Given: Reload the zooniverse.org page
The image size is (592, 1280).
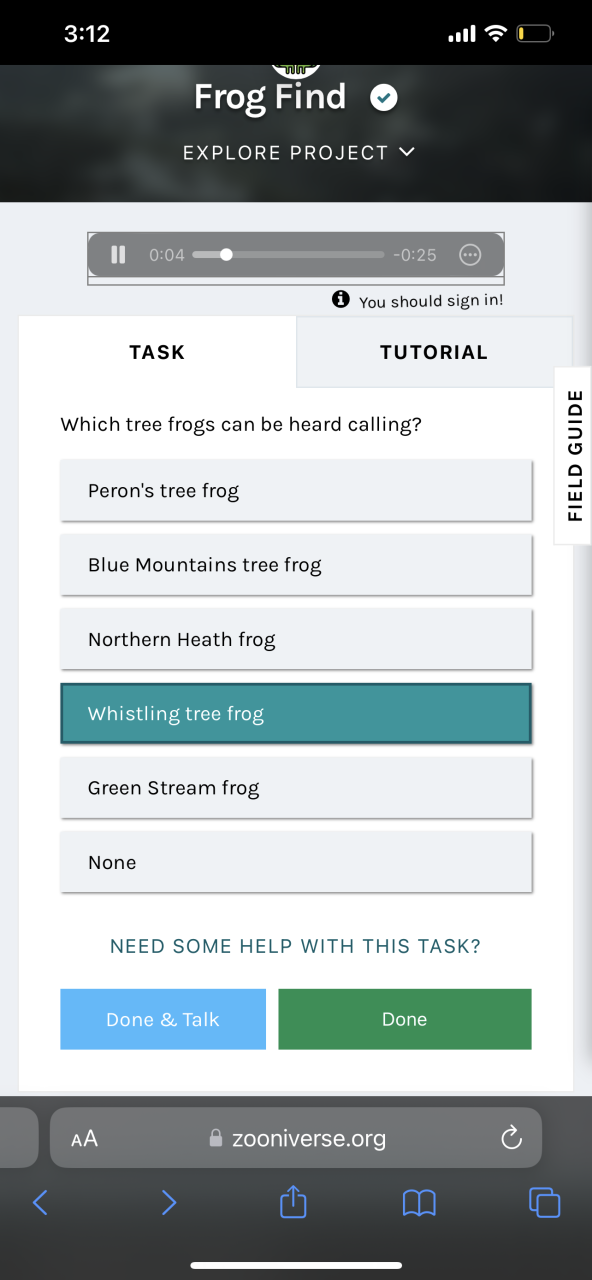Looking at the screenshot, I should 511,1138.
